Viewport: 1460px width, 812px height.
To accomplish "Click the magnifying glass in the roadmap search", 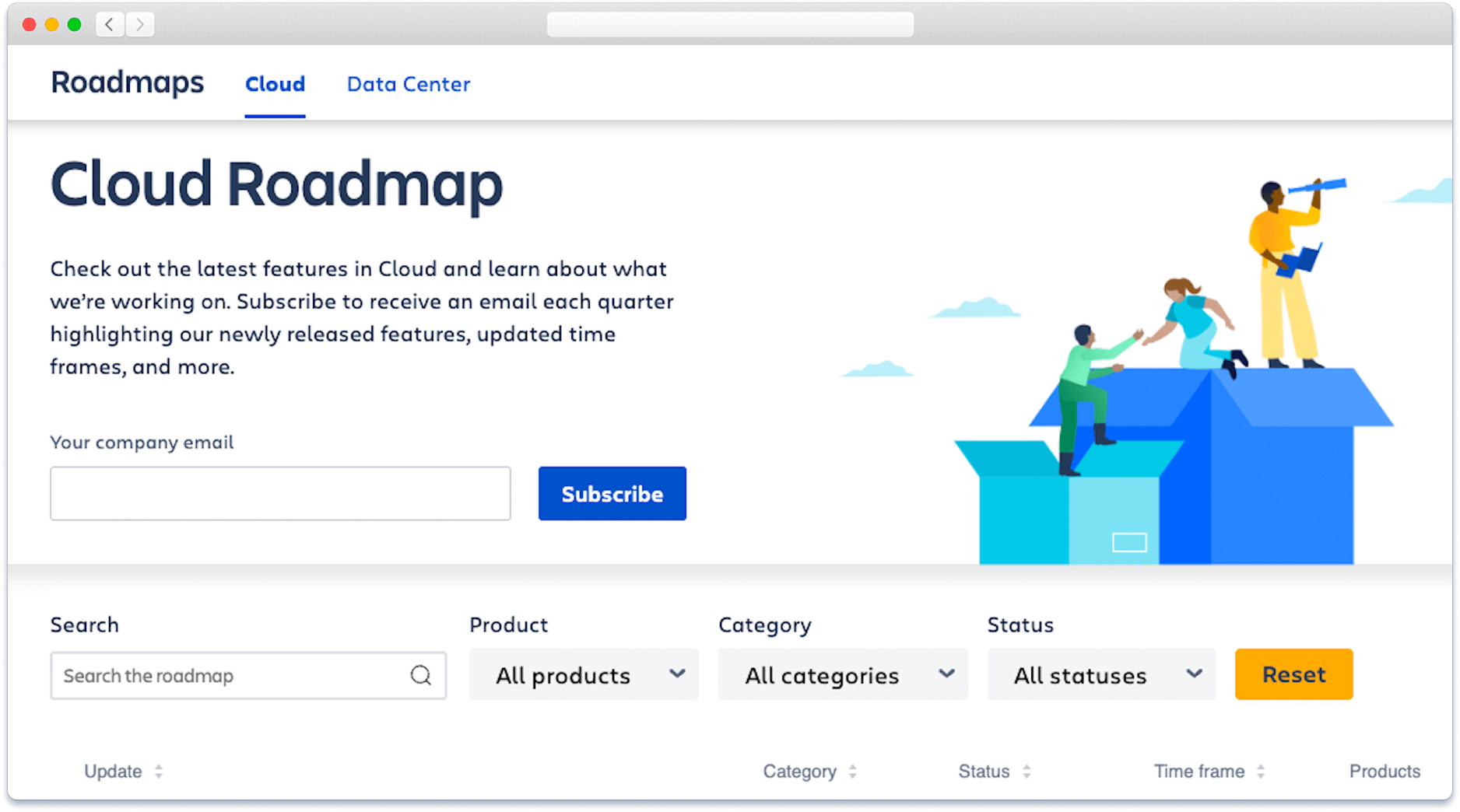I will click(x=421, y=675).
